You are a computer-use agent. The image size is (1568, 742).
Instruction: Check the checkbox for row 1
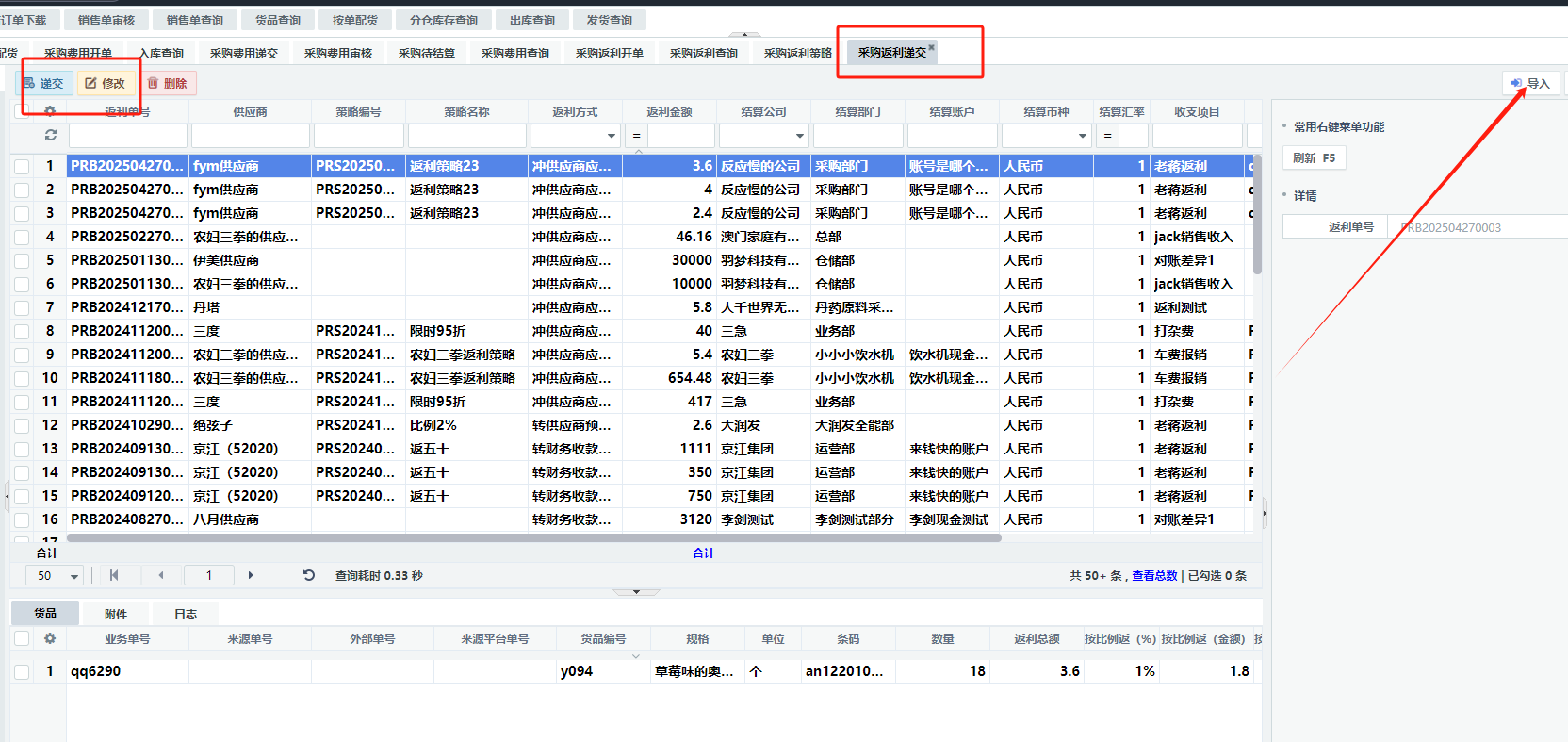click(x=22, y=166)
